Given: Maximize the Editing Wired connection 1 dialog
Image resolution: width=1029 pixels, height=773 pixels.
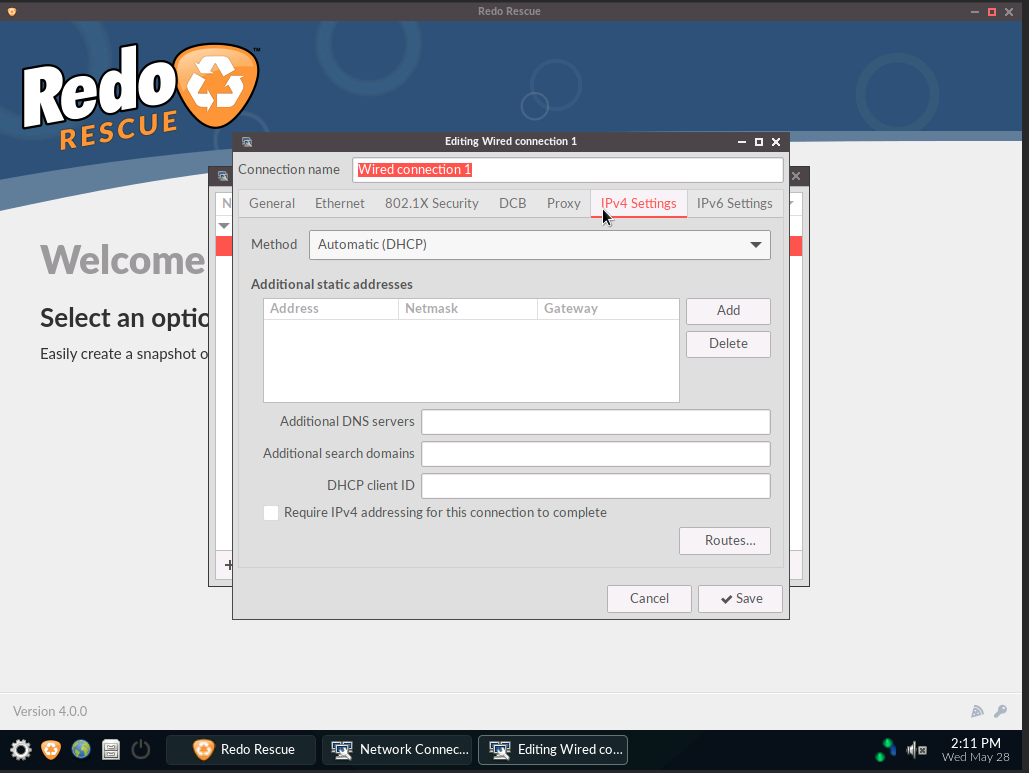Looking at the screenshot, I should coord(759,142).
